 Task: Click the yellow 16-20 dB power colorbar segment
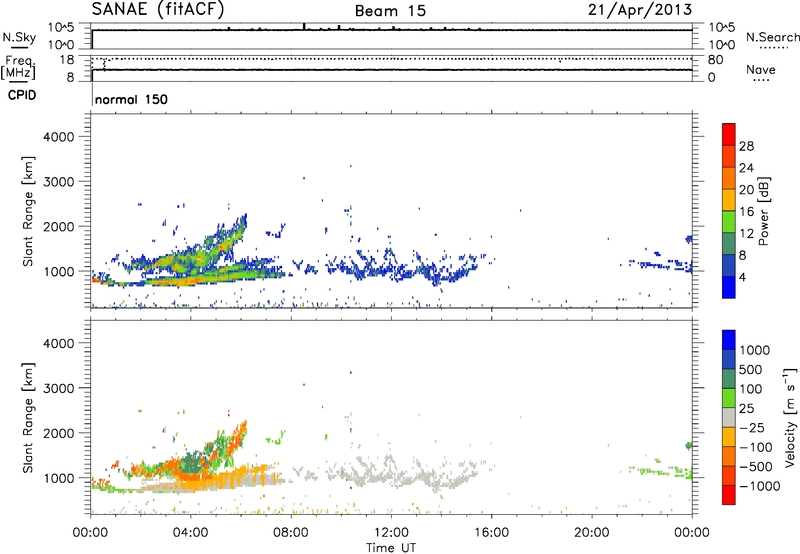pos(729,199)
